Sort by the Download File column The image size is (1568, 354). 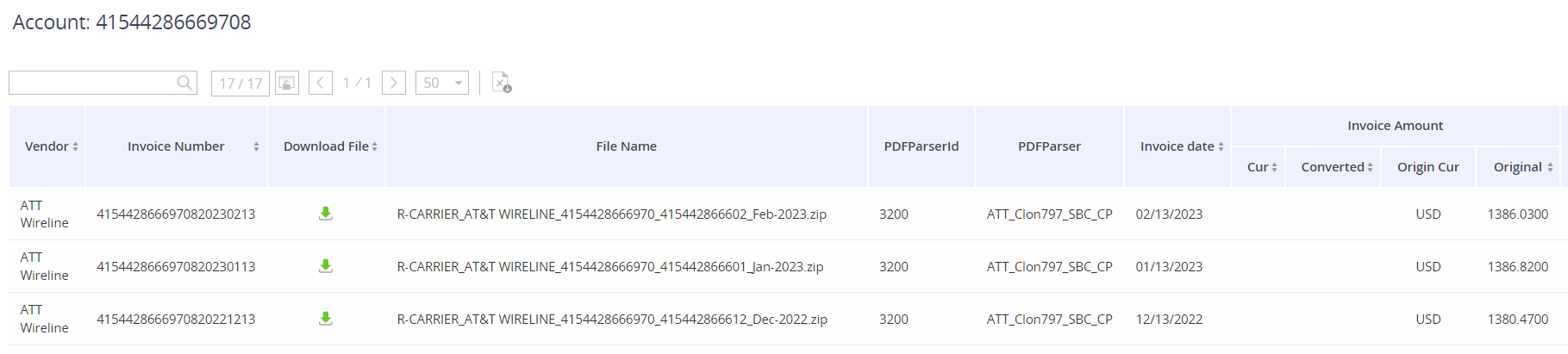[x=330, y=146]
